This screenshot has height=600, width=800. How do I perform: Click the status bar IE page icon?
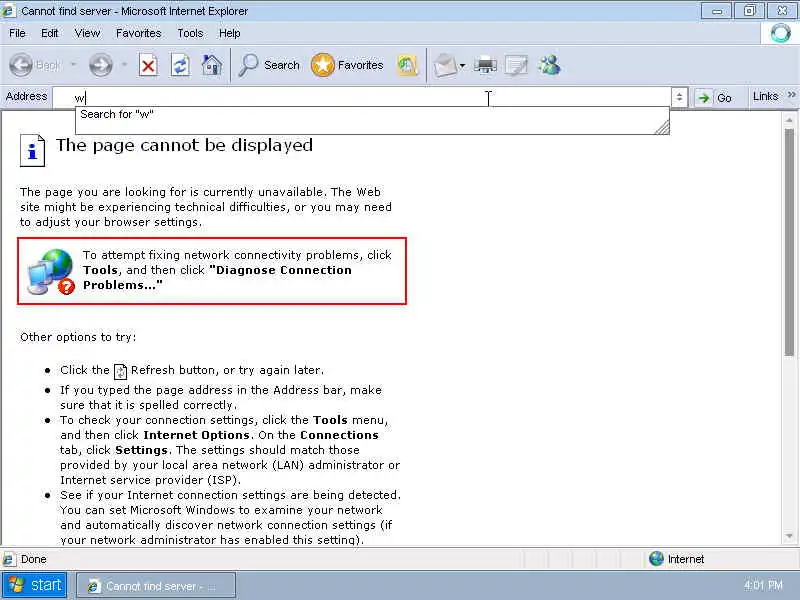(9, 560)
